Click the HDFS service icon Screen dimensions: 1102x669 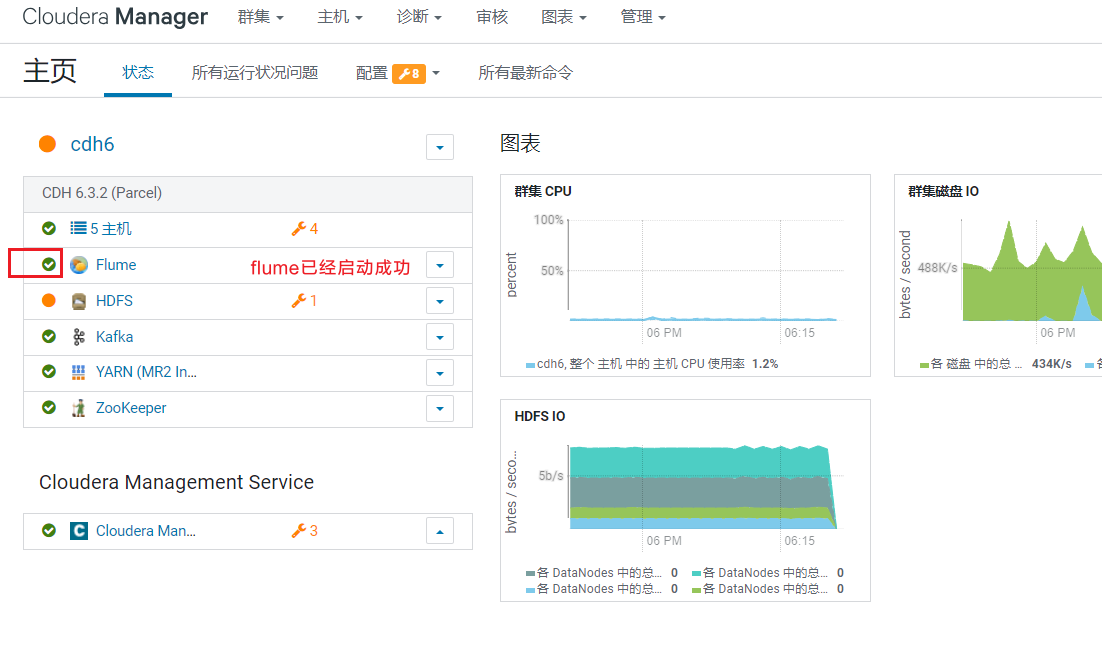pyautogui.click(x=79, y=301)
